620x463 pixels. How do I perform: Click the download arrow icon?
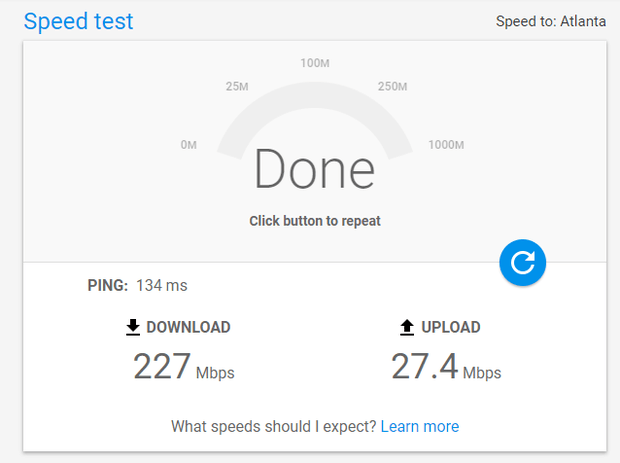133,327
